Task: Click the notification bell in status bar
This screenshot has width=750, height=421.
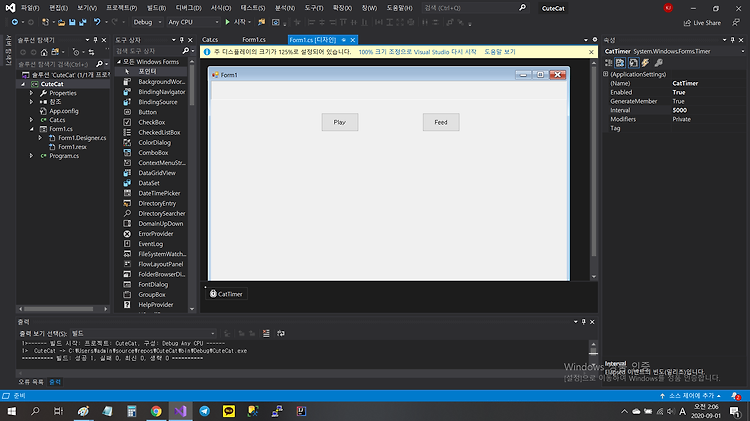Action: tap(736, 396)
